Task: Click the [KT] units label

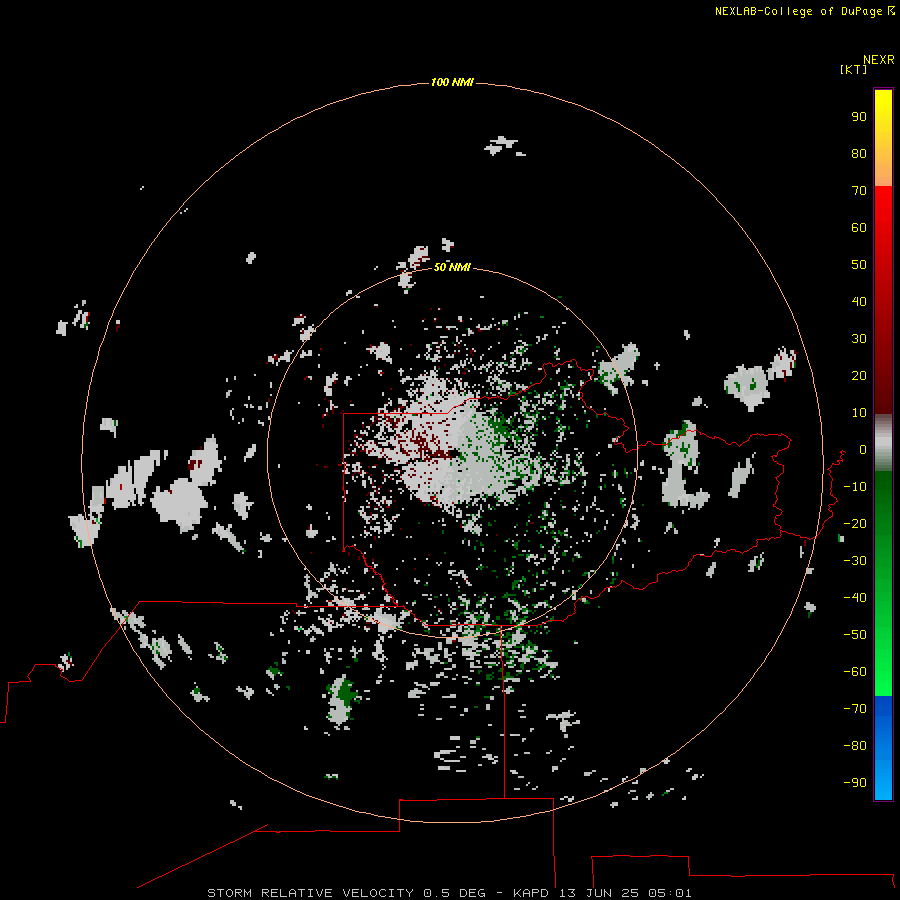Action: (853, 69)
